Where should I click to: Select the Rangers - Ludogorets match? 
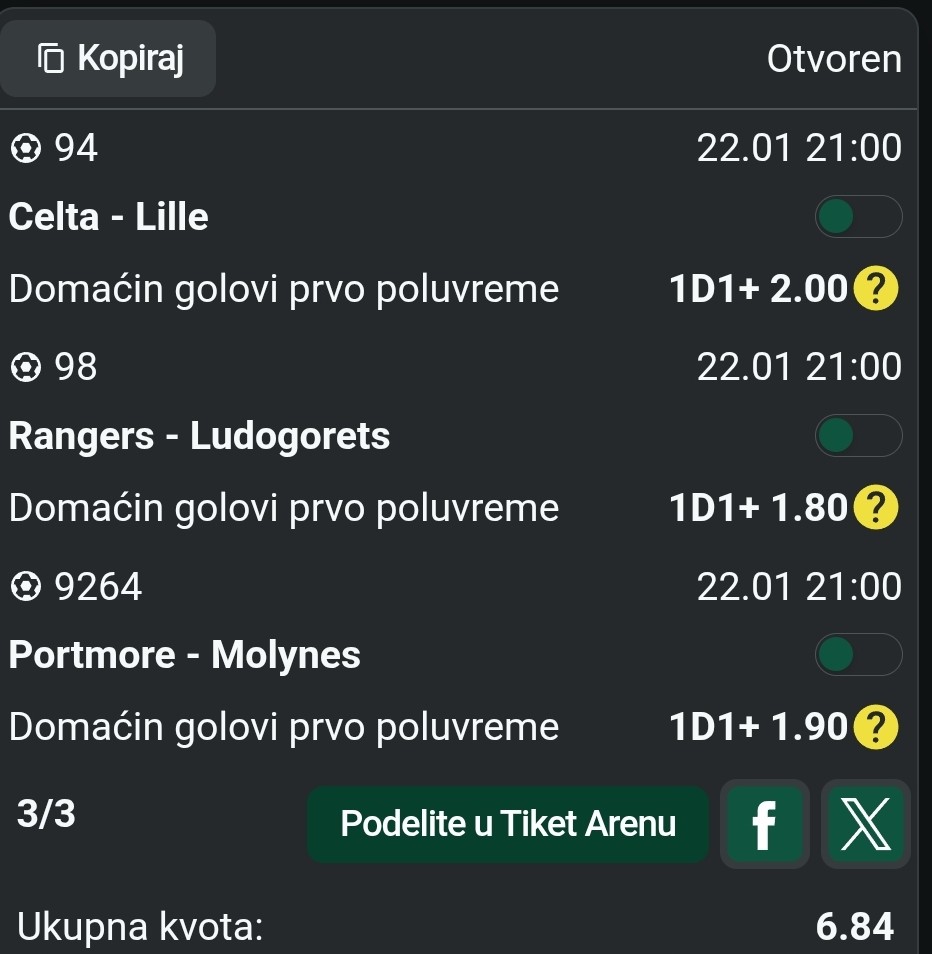(199, 436)
